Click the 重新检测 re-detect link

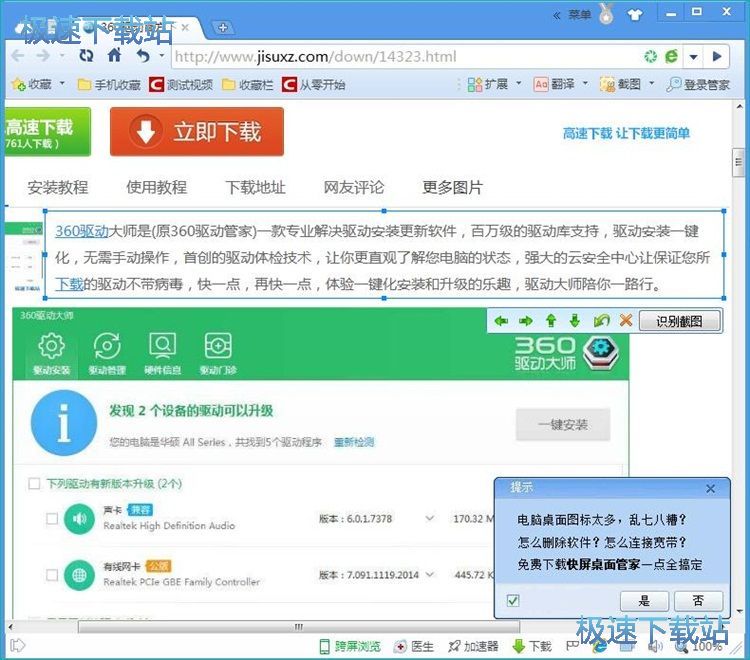point(354,442)
